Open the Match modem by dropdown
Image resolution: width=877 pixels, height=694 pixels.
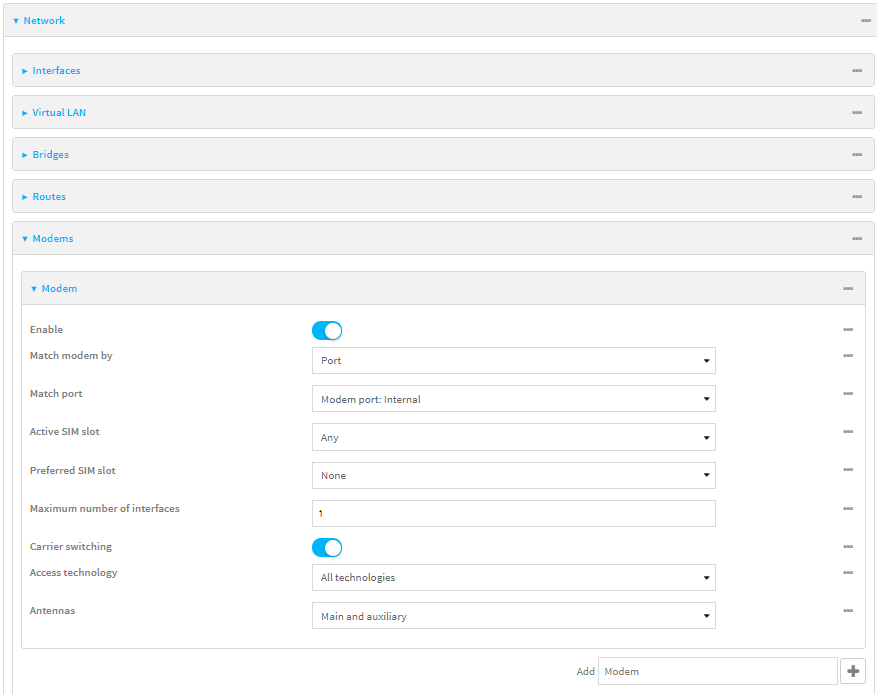click(x=513, y=360)
